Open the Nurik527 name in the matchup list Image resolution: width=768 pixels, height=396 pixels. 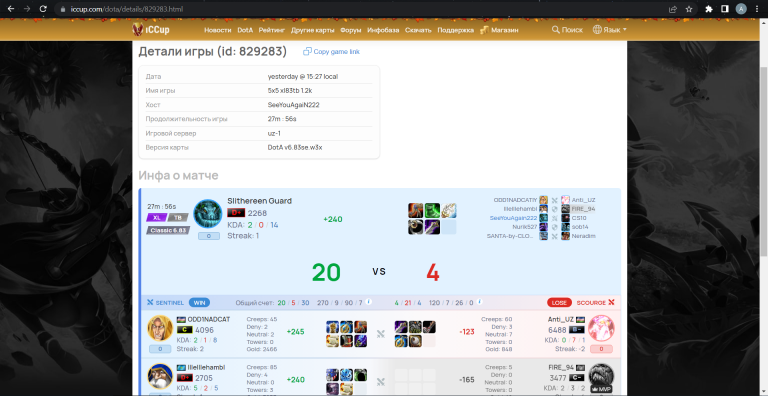click(525, 227)
